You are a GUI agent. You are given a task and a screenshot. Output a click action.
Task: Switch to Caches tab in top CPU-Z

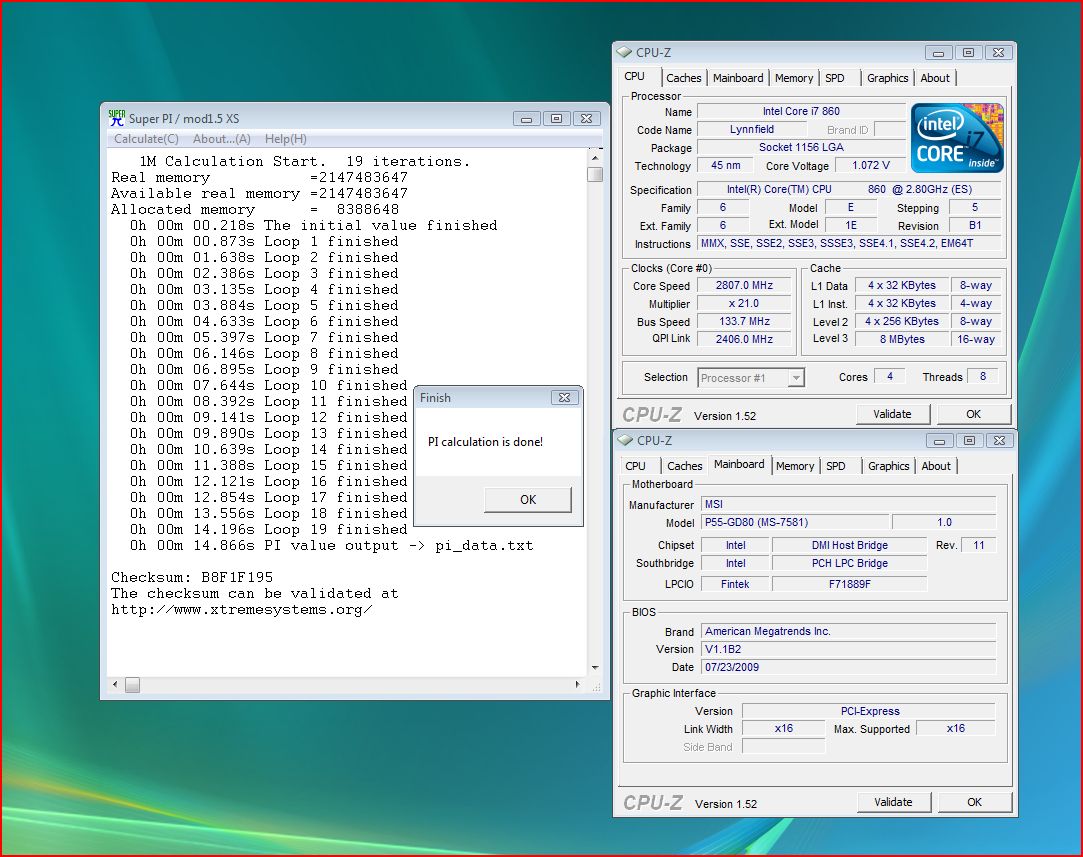(684, 78)
